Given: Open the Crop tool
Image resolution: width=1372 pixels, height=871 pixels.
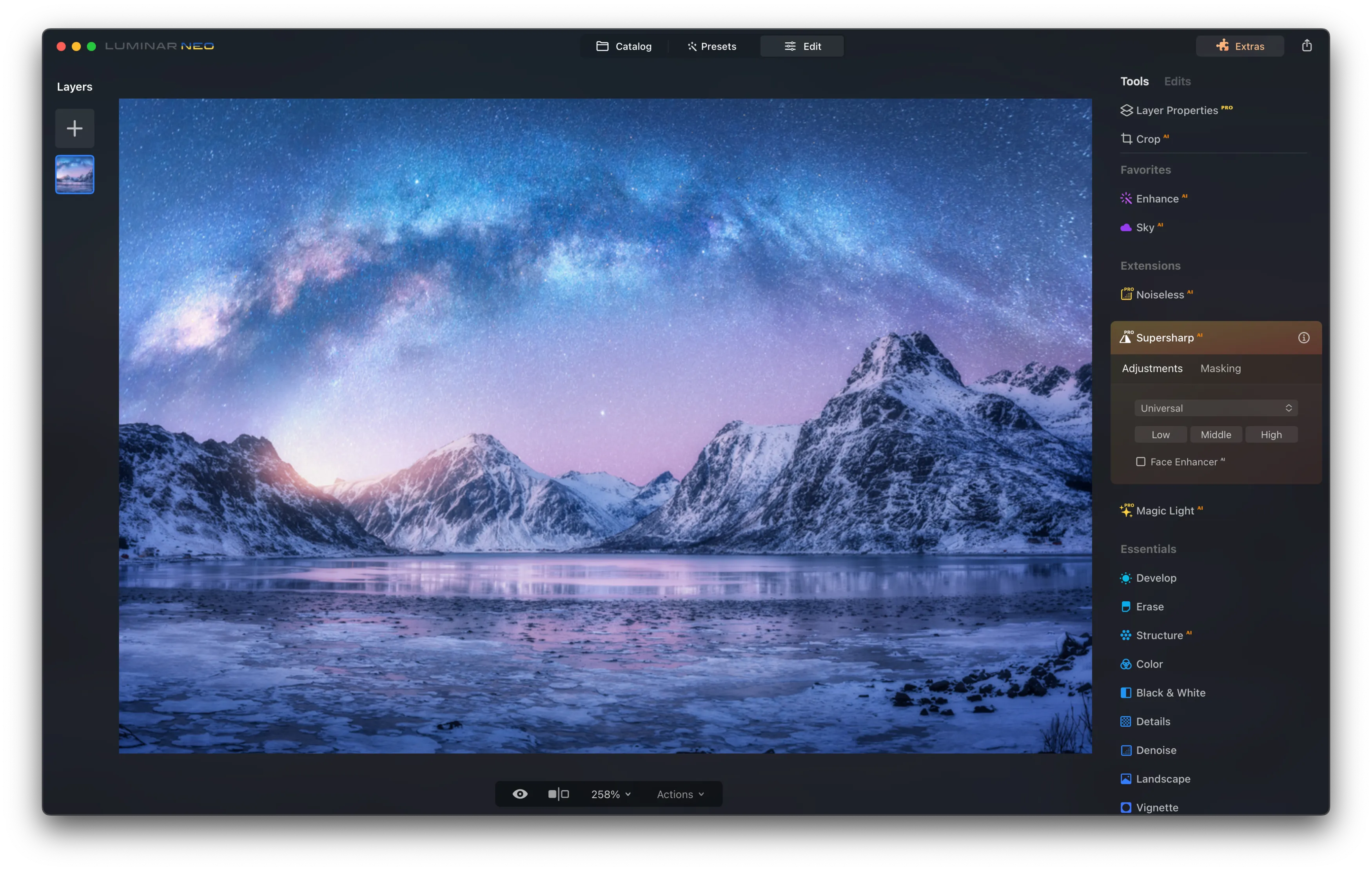Looking at the screenshot, I should [x=1146, y=139].
